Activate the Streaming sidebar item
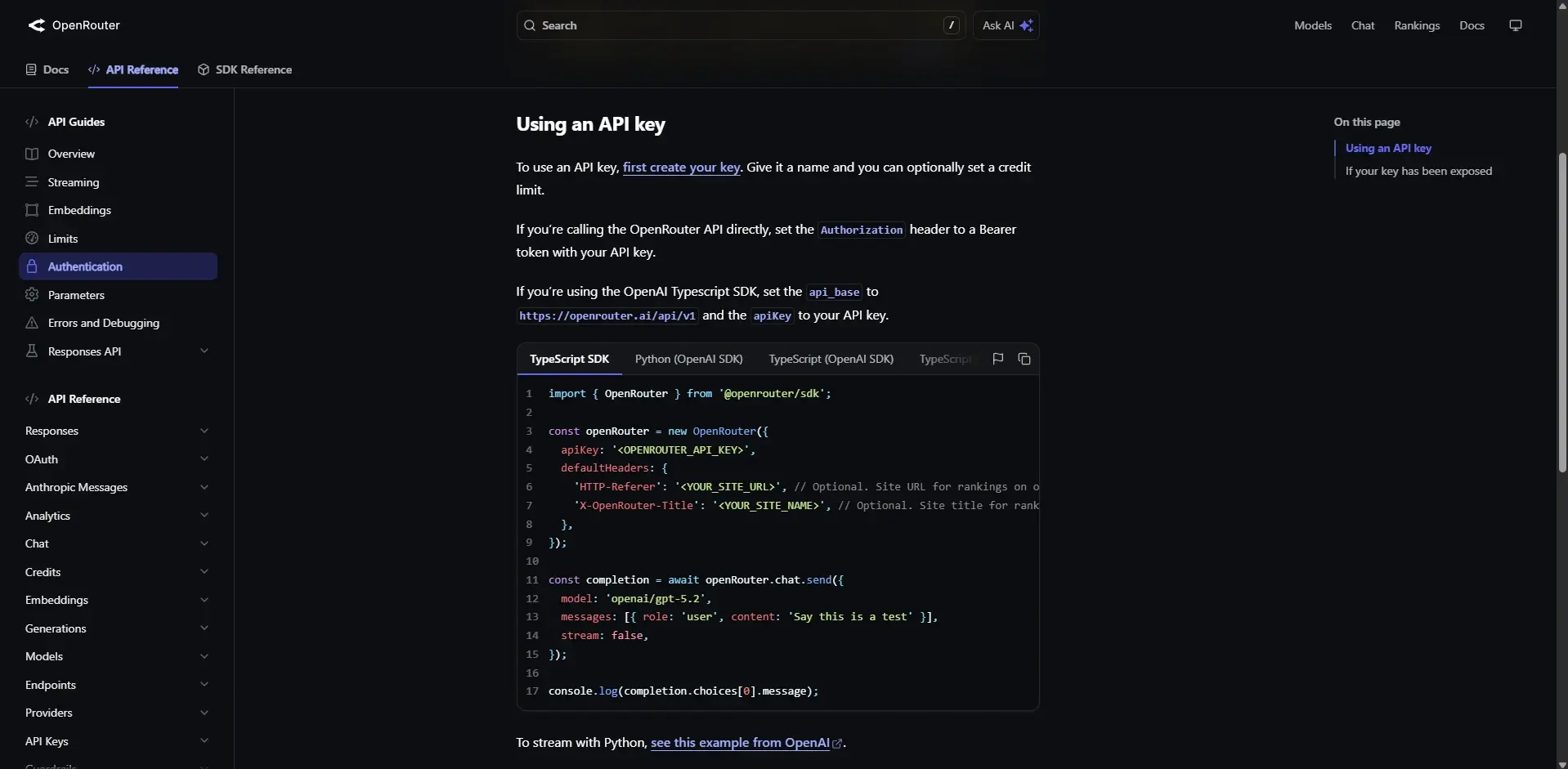The image size is (1568, 769). [x=75, y=182]
